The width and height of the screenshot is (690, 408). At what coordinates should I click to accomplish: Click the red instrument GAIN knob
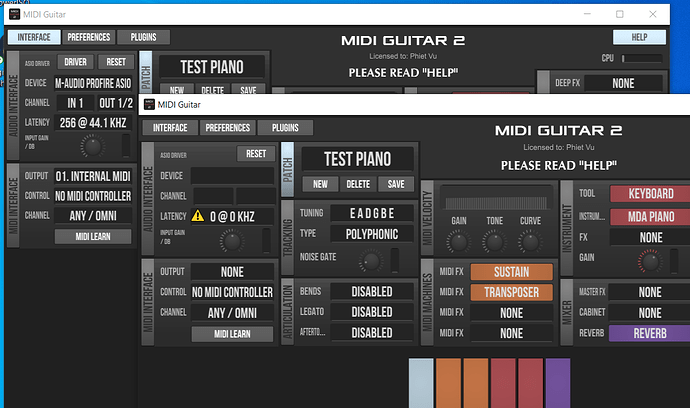pos(650,261)
